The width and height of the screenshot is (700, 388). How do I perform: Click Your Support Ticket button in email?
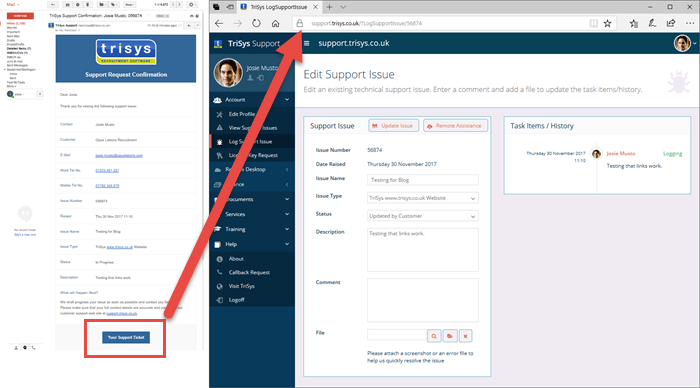[126, 338]
